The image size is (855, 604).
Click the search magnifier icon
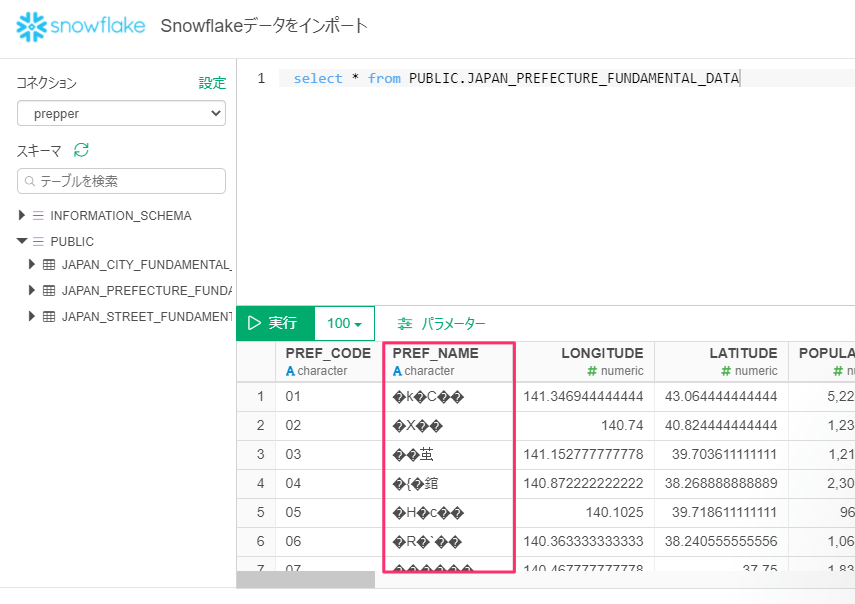(30, 182)
